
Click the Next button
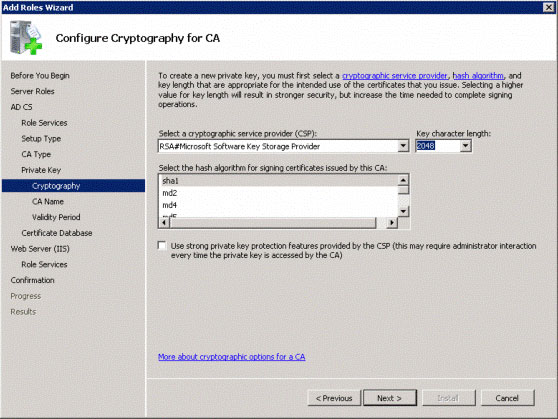click(390, 398)
